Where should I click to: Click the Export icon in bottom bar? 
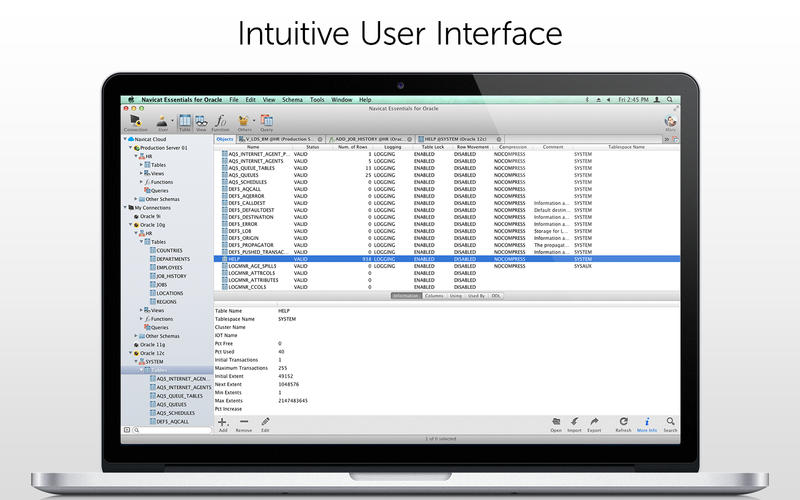click(x=594, y=424)
